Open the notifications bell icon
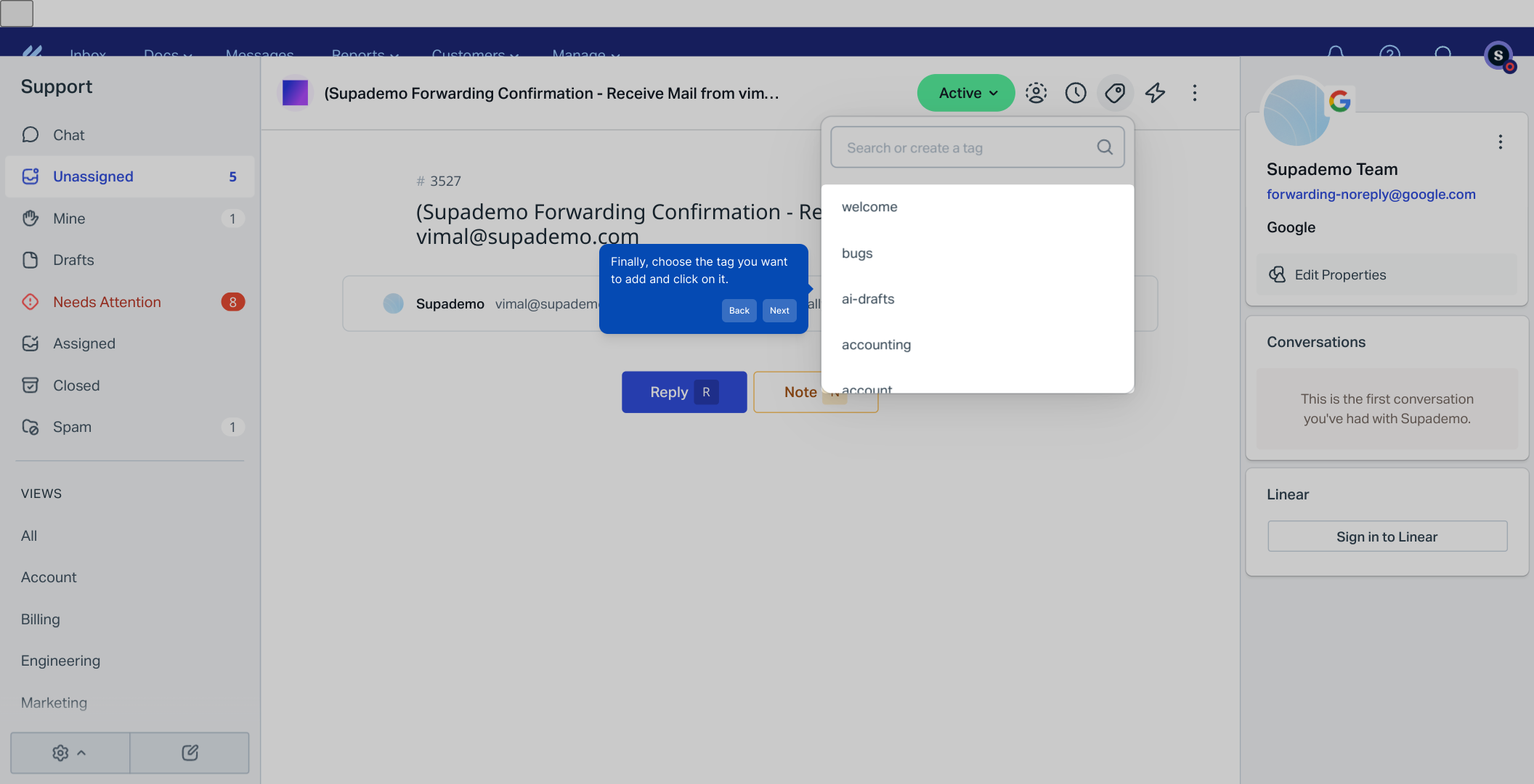The height and width of the screenshot is (784, 1534). coord(1335,52)
